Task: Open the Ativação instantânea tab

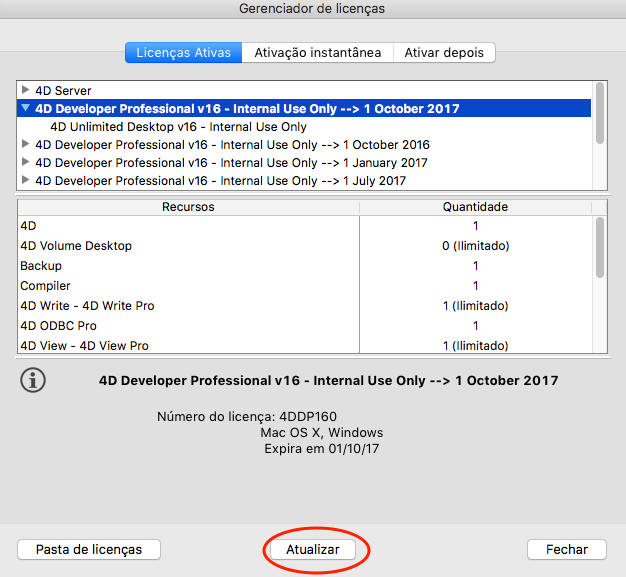Action: pyautogui.click(x=317, y=52)
